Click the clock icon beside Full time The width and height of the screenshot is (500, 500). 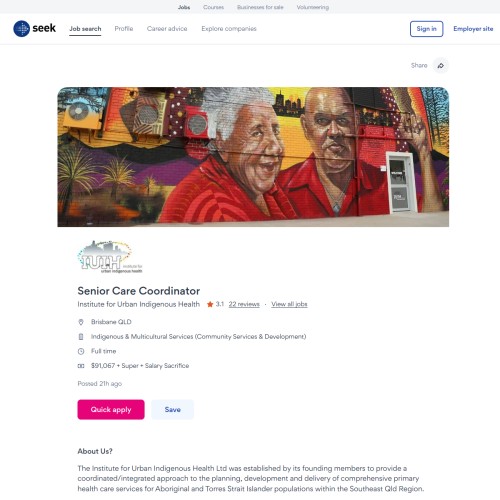(x=81, y=351)
